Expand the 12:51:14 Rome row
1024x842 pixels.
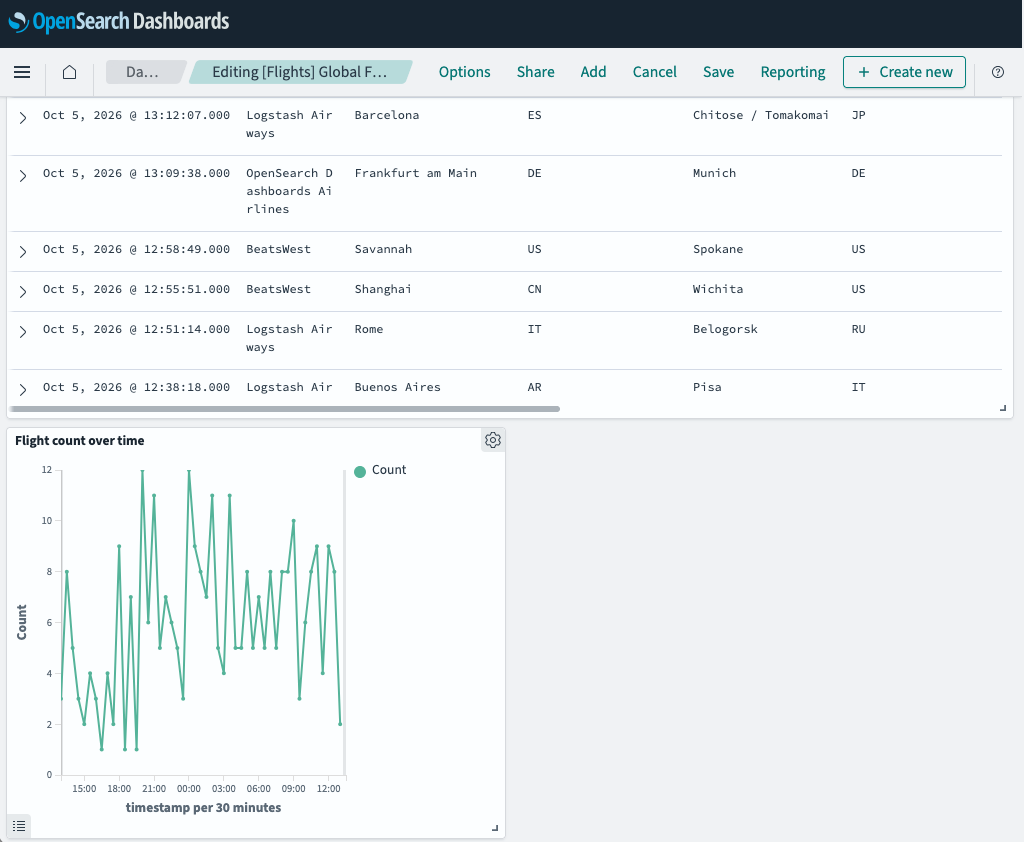coord(23,332)
